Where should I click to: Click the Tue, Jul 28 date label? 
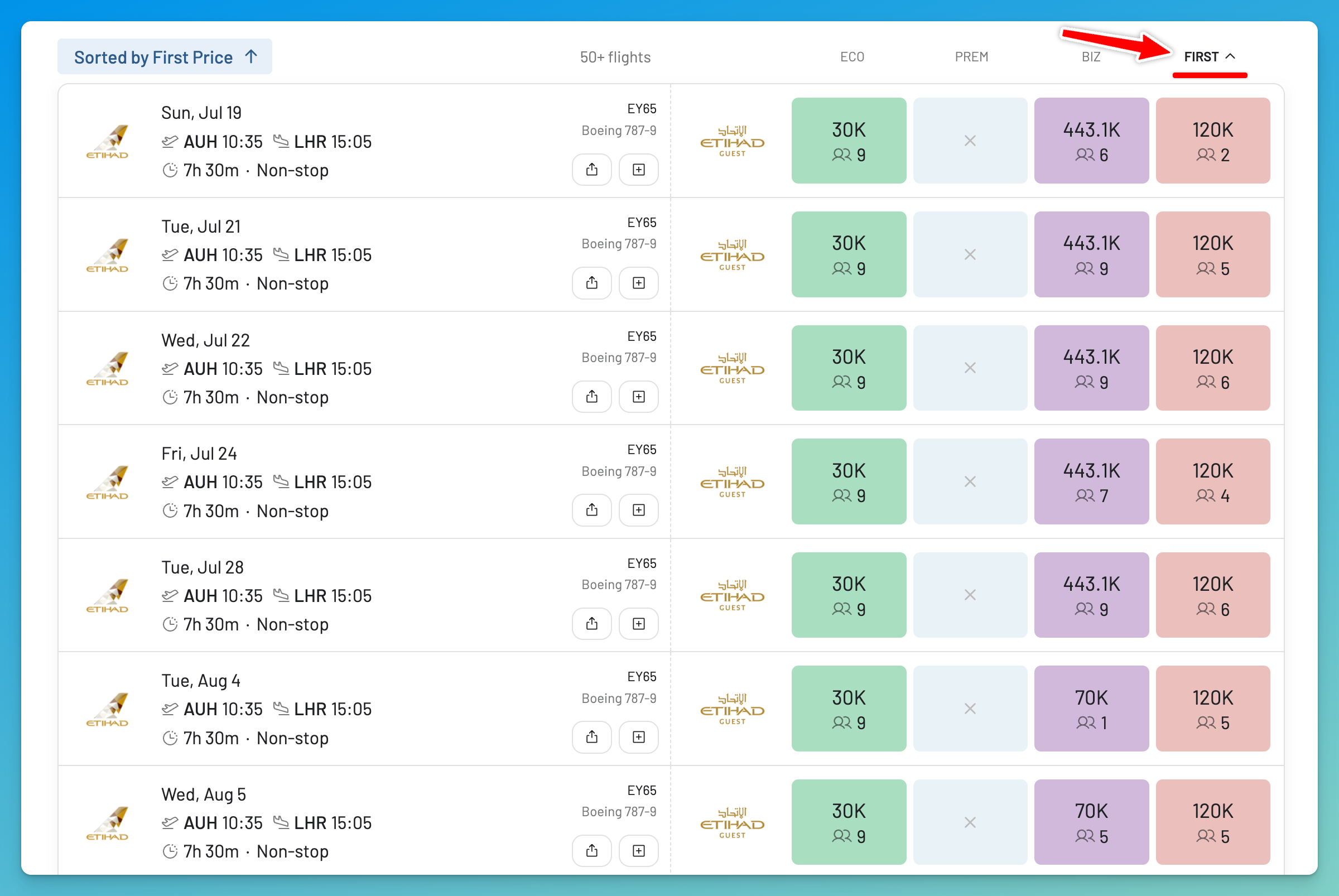pos(203,567)
